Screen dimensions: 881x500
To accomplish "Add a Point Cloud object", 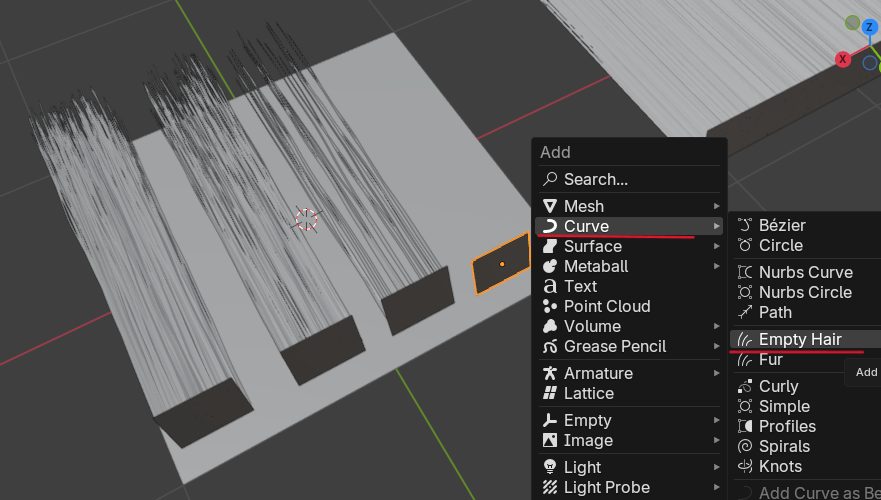I will coord(606,307).
